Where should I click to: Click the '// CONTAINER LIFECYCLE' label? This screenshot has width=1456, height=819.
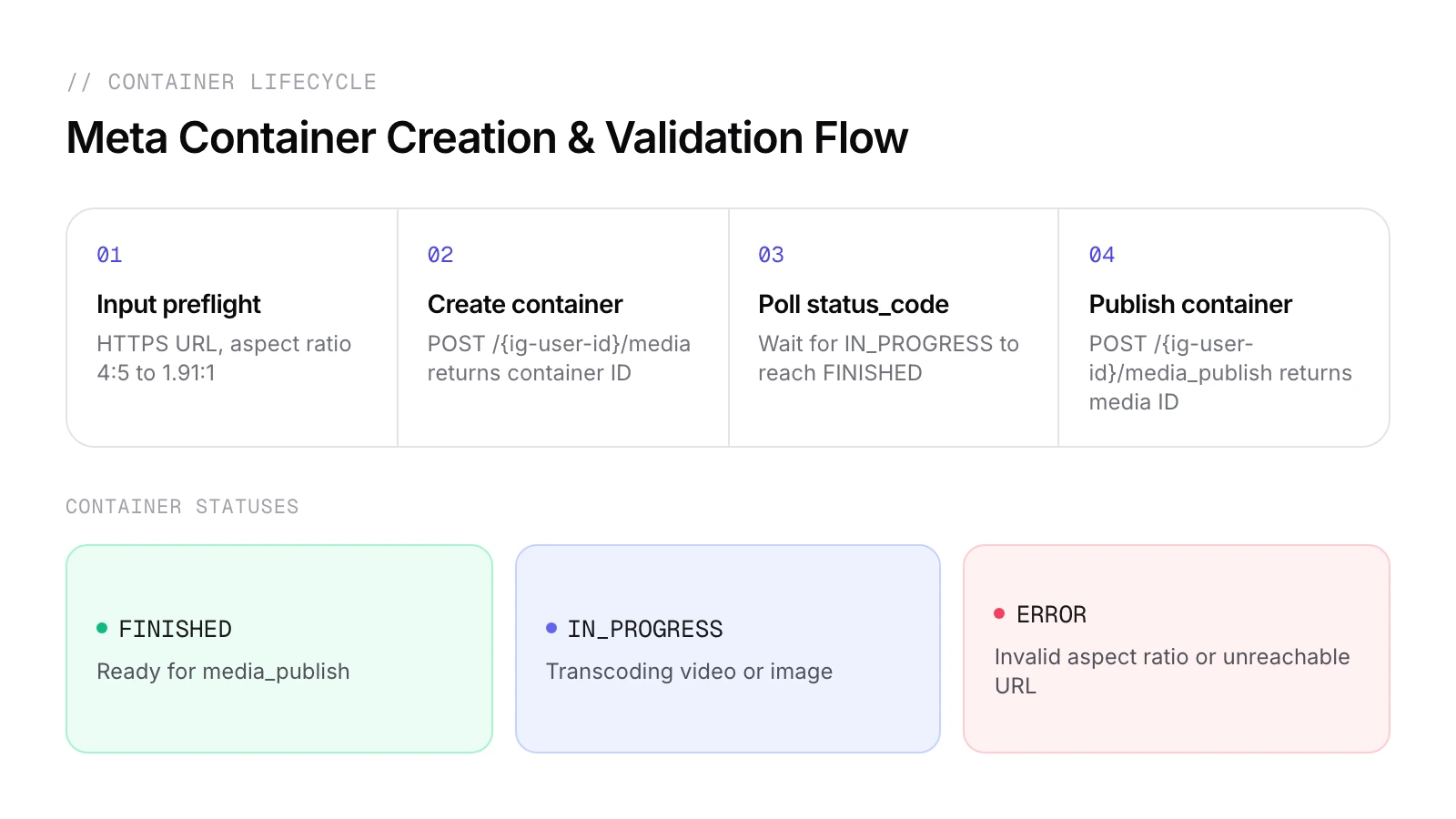[221, 82]
